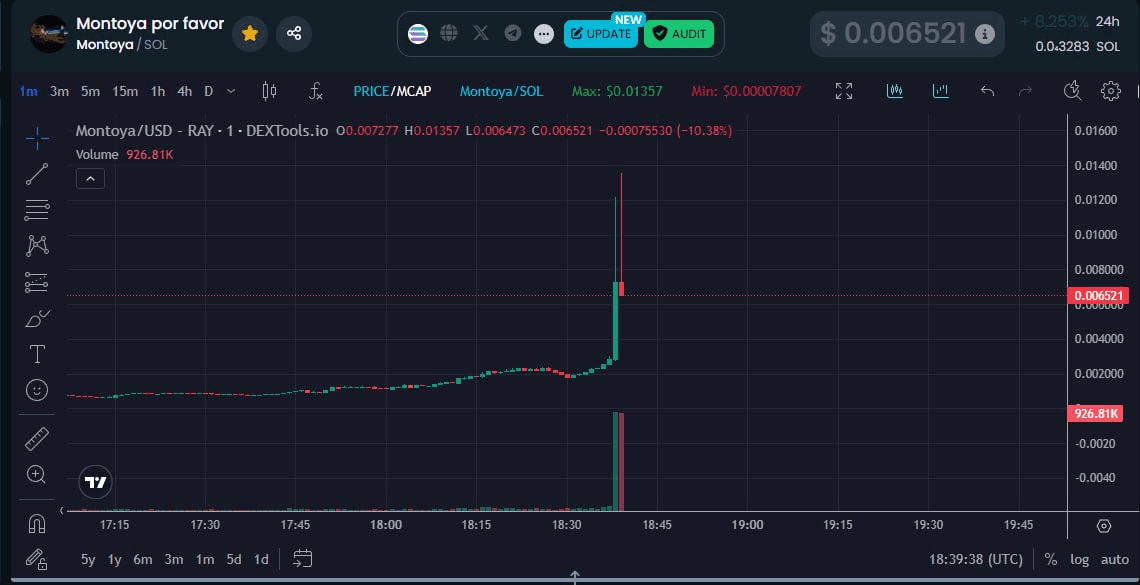Click the UPDATE button
This screenshot has height=585, width=1140.
tap(601, 33)
